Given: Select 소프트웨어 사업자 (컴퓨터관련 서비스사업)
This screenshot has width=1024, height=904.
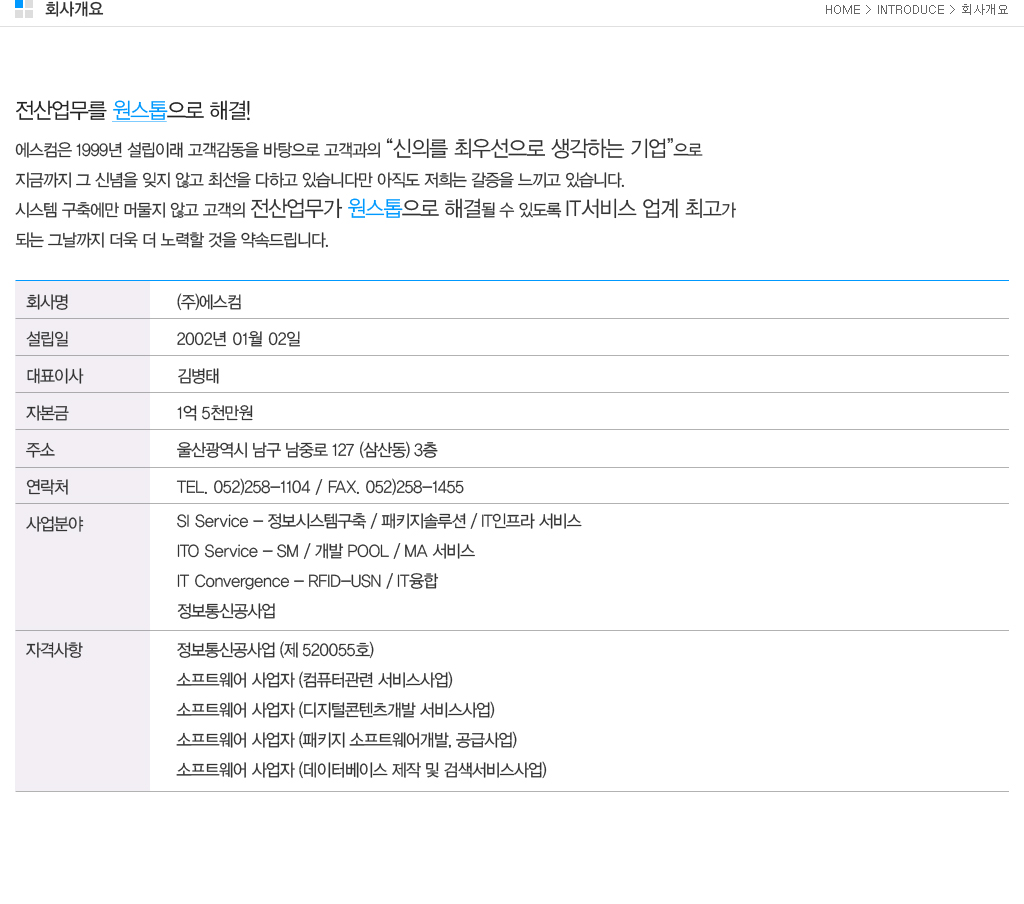Looking at the screenshot, I should [315, 680].
